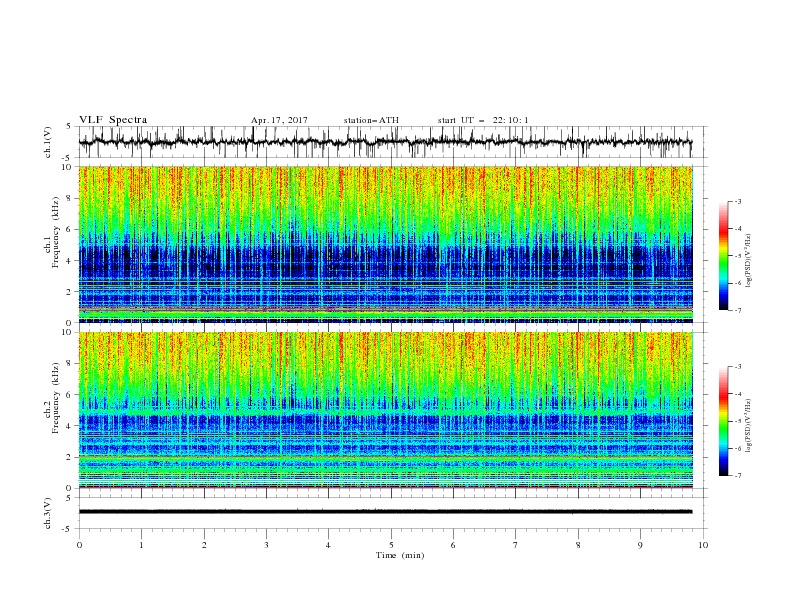This screenshot has height=612, width=792.
Task: Click the log(PSD) label beside ch.2 color bar
Action: pos(749,426)
